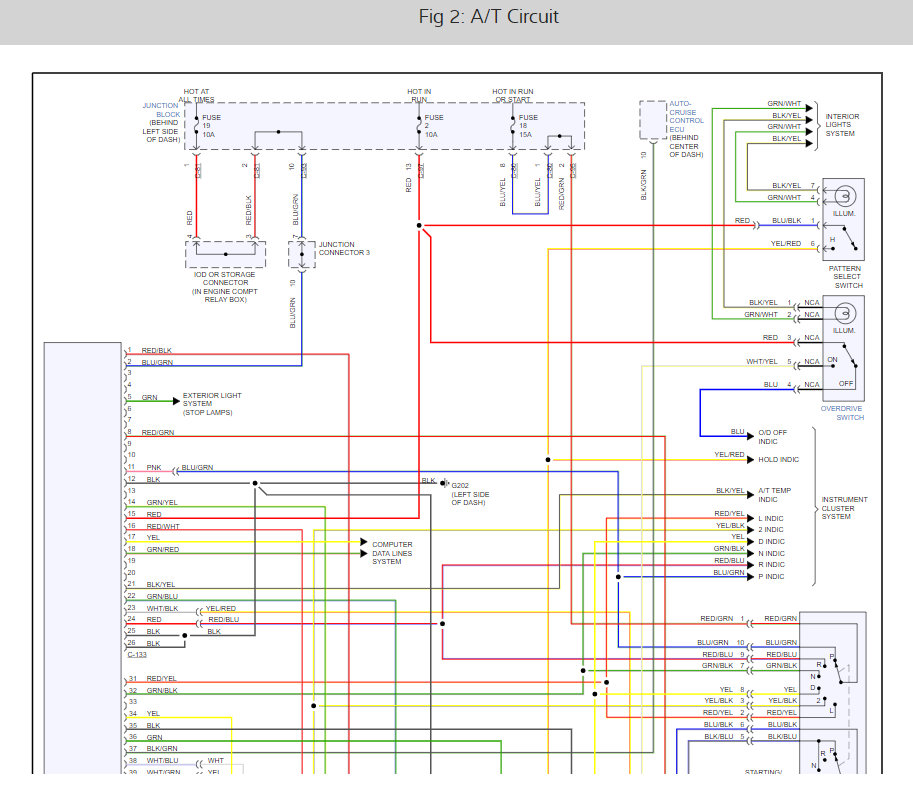Viewport: 913px width, 806px height.
Task: Click the ground symbol beside G202
Action: (444, 483)
